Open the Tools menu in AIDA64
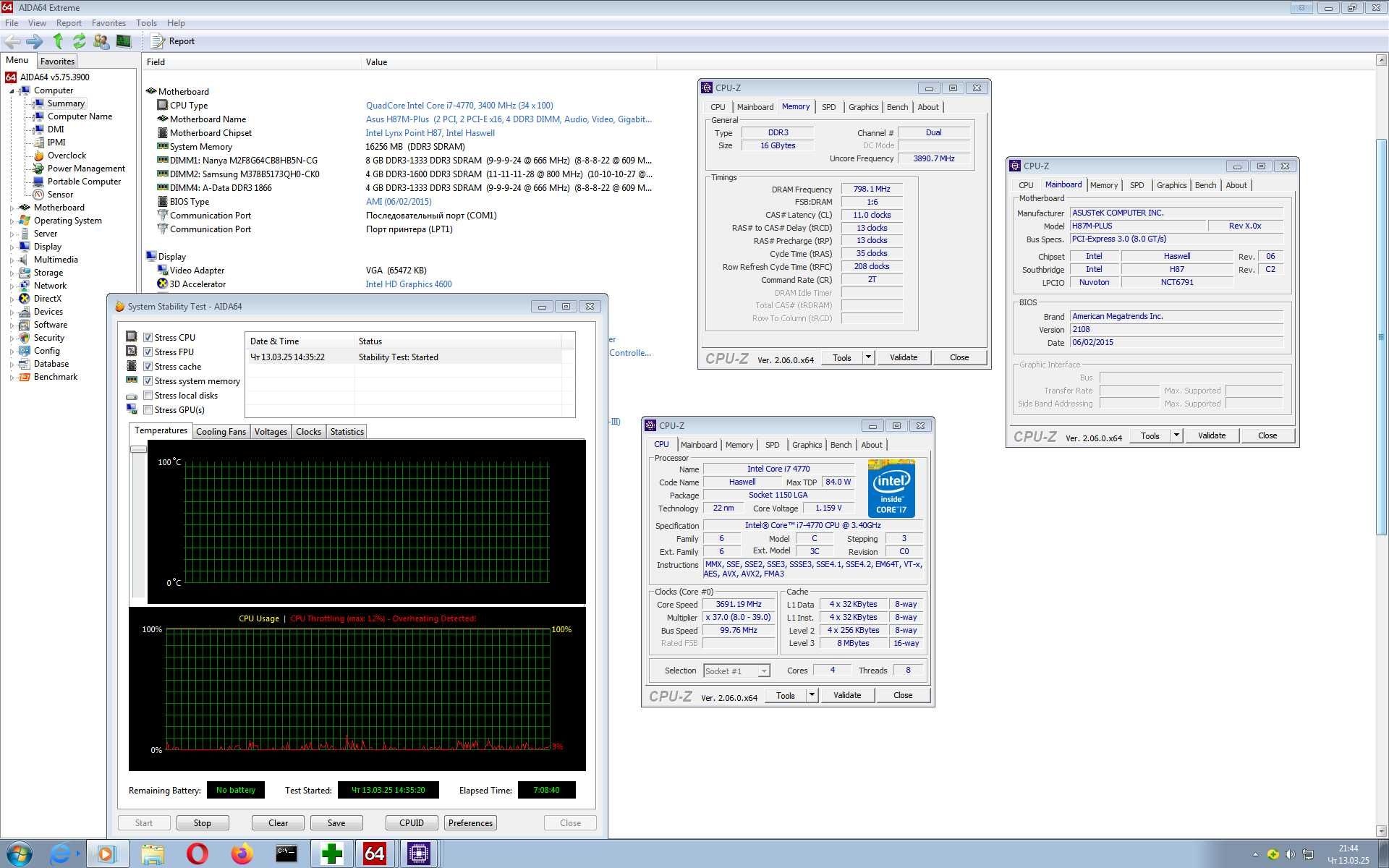The height and width of the screenshot is (868, 1389). point(146,23)
